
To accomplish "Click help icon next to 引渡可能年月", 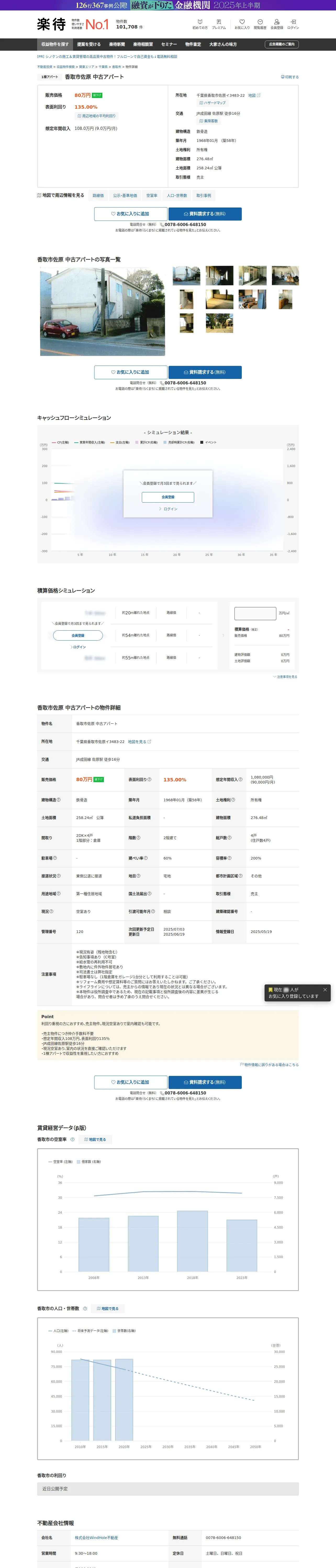I will (153, 912).
